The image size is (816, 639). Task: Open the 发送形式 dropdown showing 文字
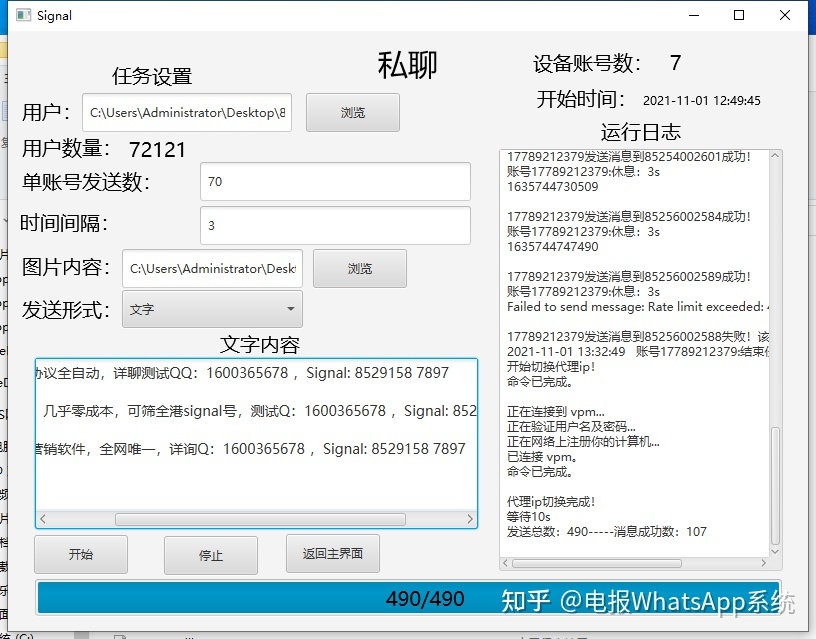212,310
